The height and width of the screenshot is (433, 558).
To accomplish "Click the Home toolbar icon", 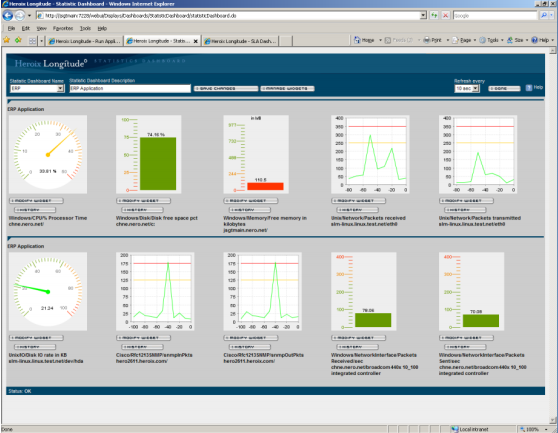I will point(357,40).
